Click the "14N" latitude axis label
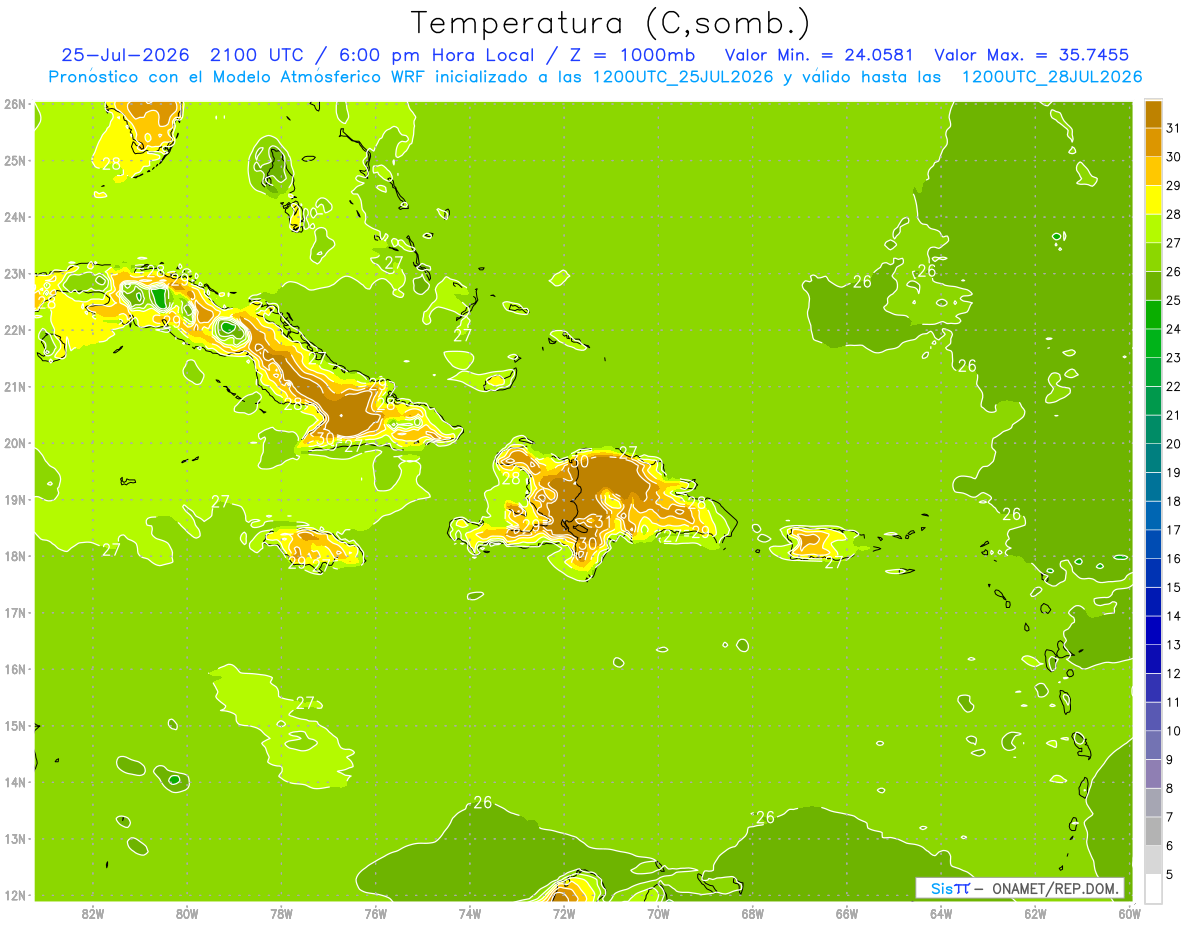 coord(15,782)
